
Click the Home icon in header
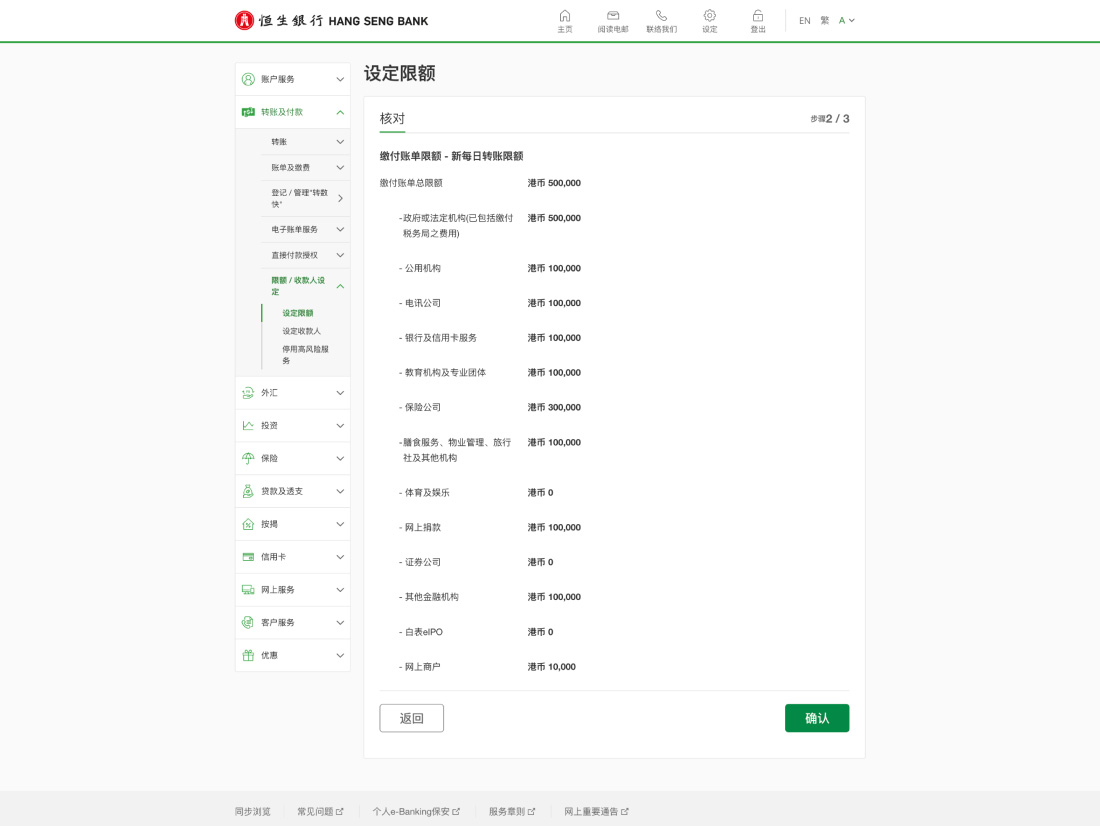click(565, 16)
